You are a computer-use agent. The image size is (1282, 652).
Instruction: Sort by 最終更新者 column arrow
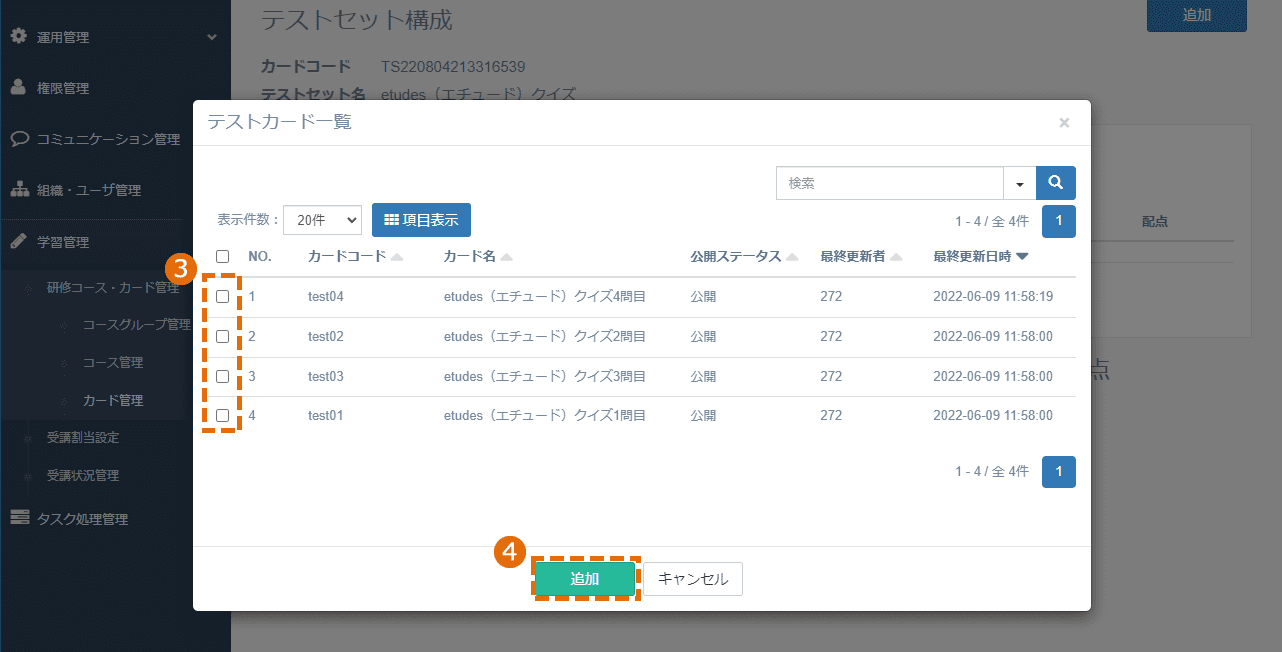tap(896, 257)
